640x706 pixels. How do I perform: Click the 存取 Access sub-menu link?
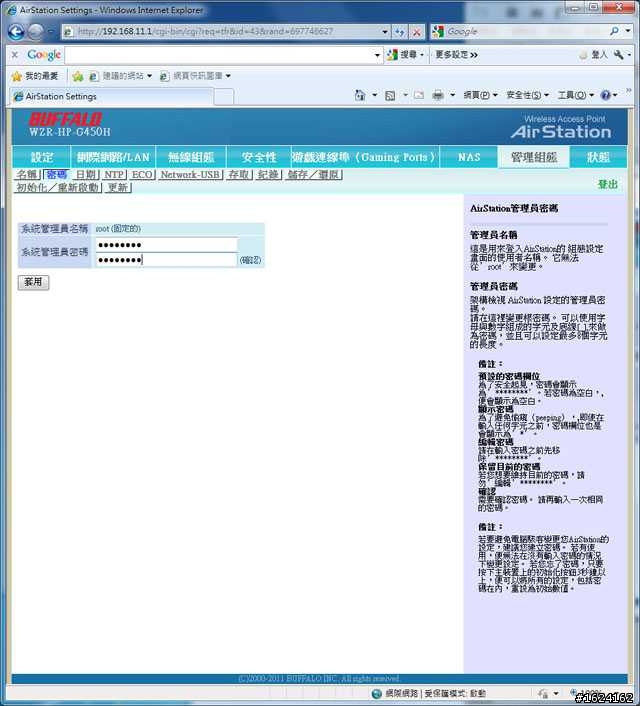pos(239,175)
